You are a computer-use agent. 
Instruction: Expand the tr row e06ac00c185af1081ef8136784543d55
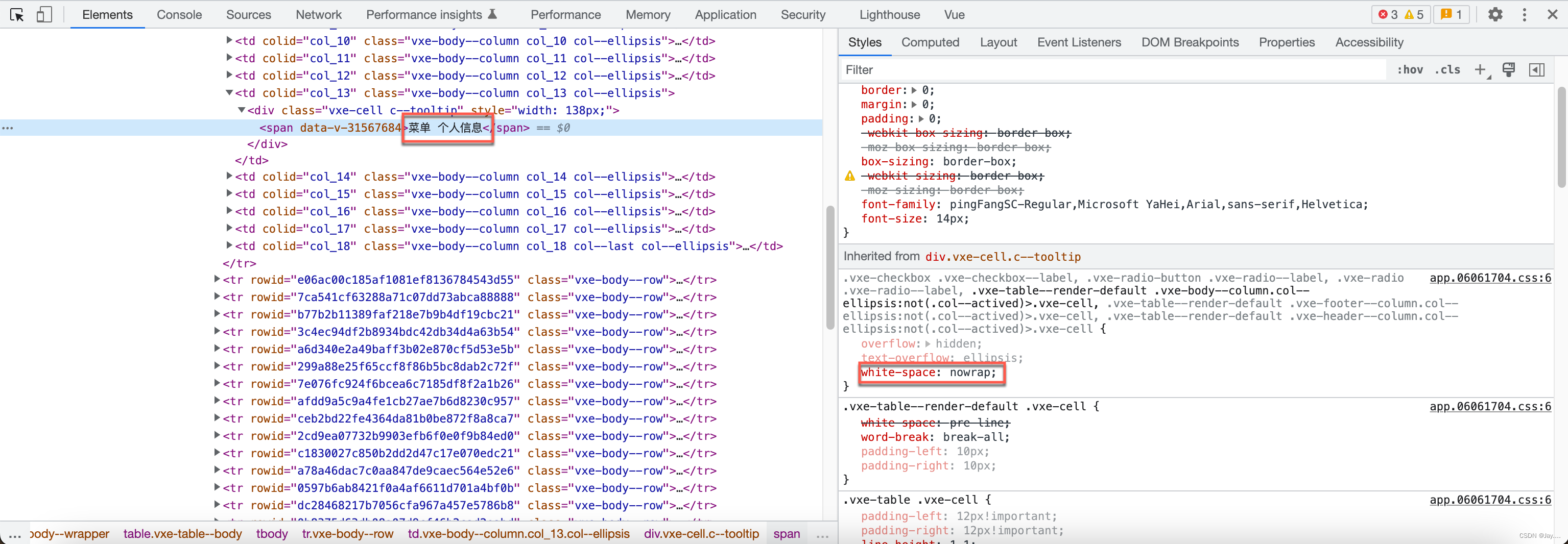tap(217, 279)
